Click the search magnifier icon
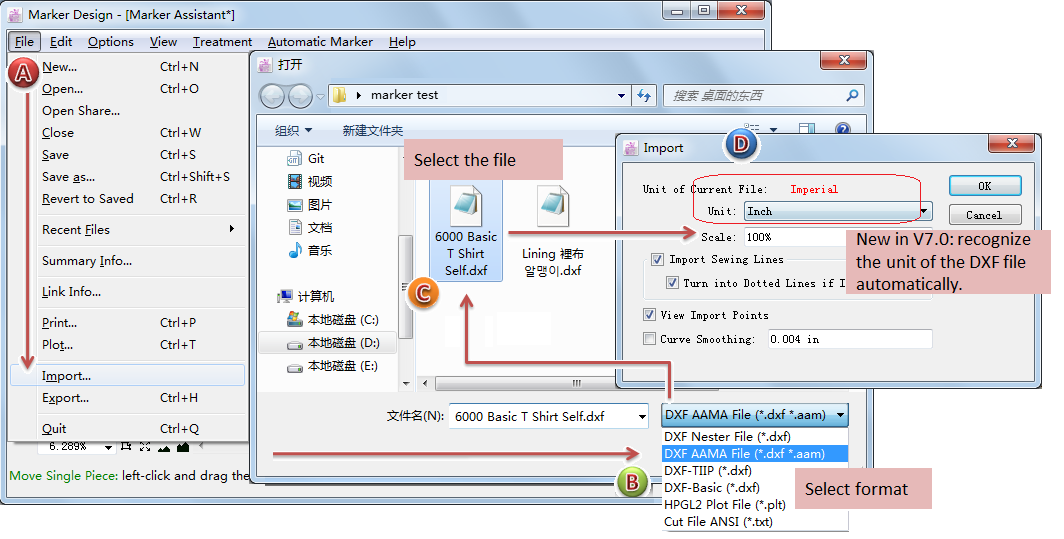1064x539 pixels. click(x=852, y=96)
